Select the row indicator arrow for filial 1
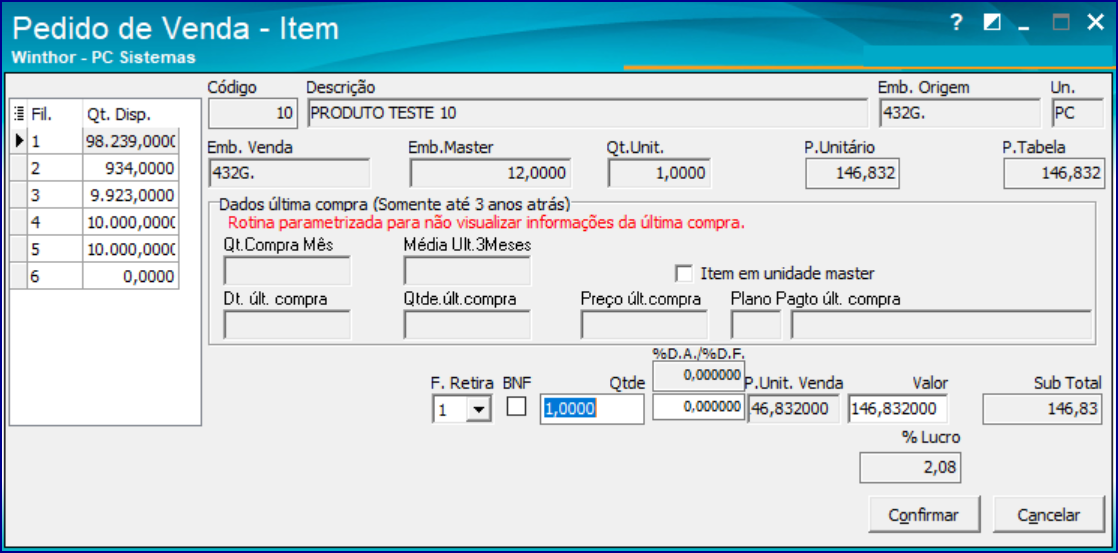1118x553 pixels. (x=19, y=141)
